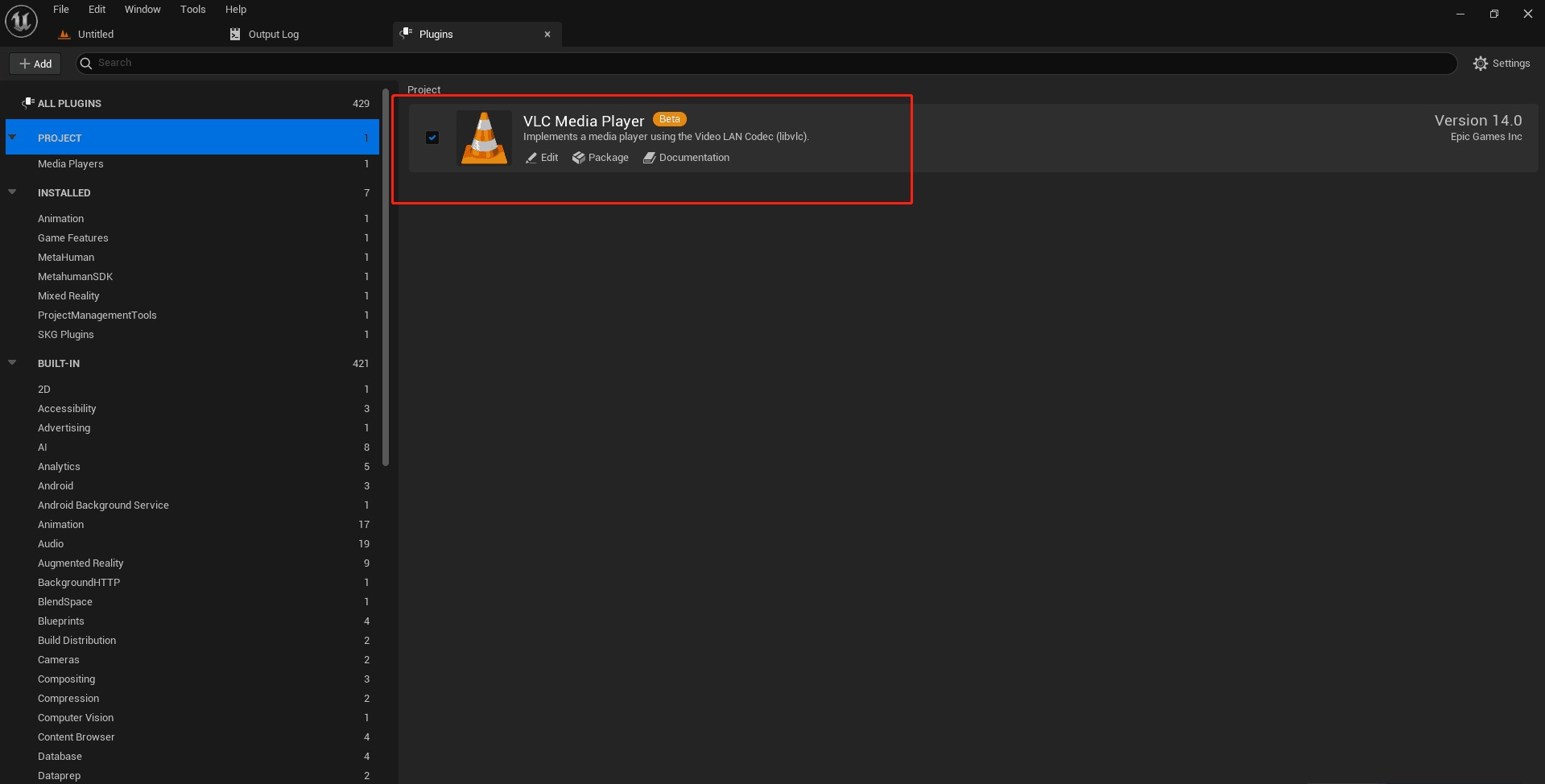Select Content Browser category
This screenshot has width=1545, height=784.
(x=192, y=737)
